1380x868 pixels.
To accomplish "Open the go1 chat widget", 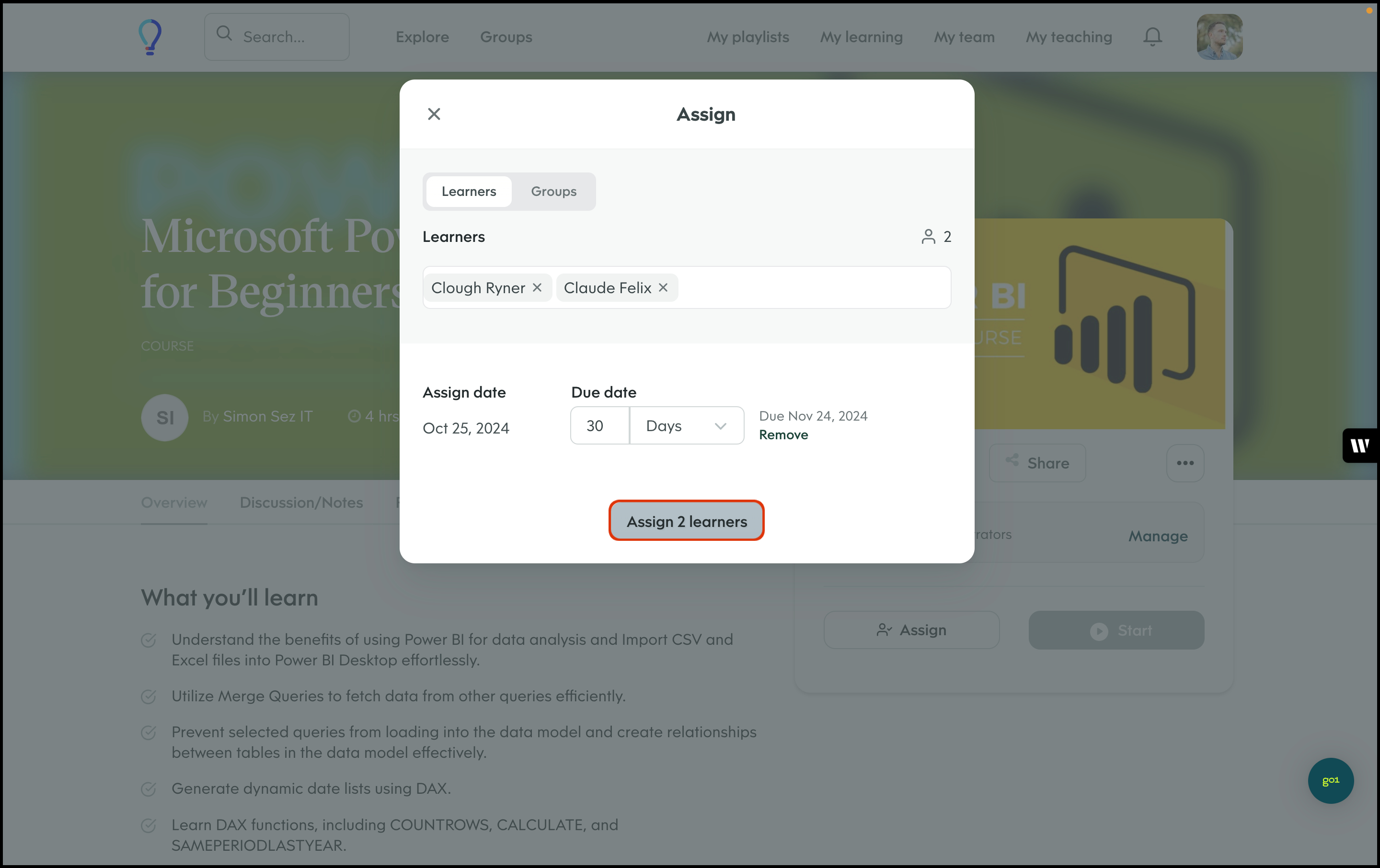I will (x=1330, y=780).
